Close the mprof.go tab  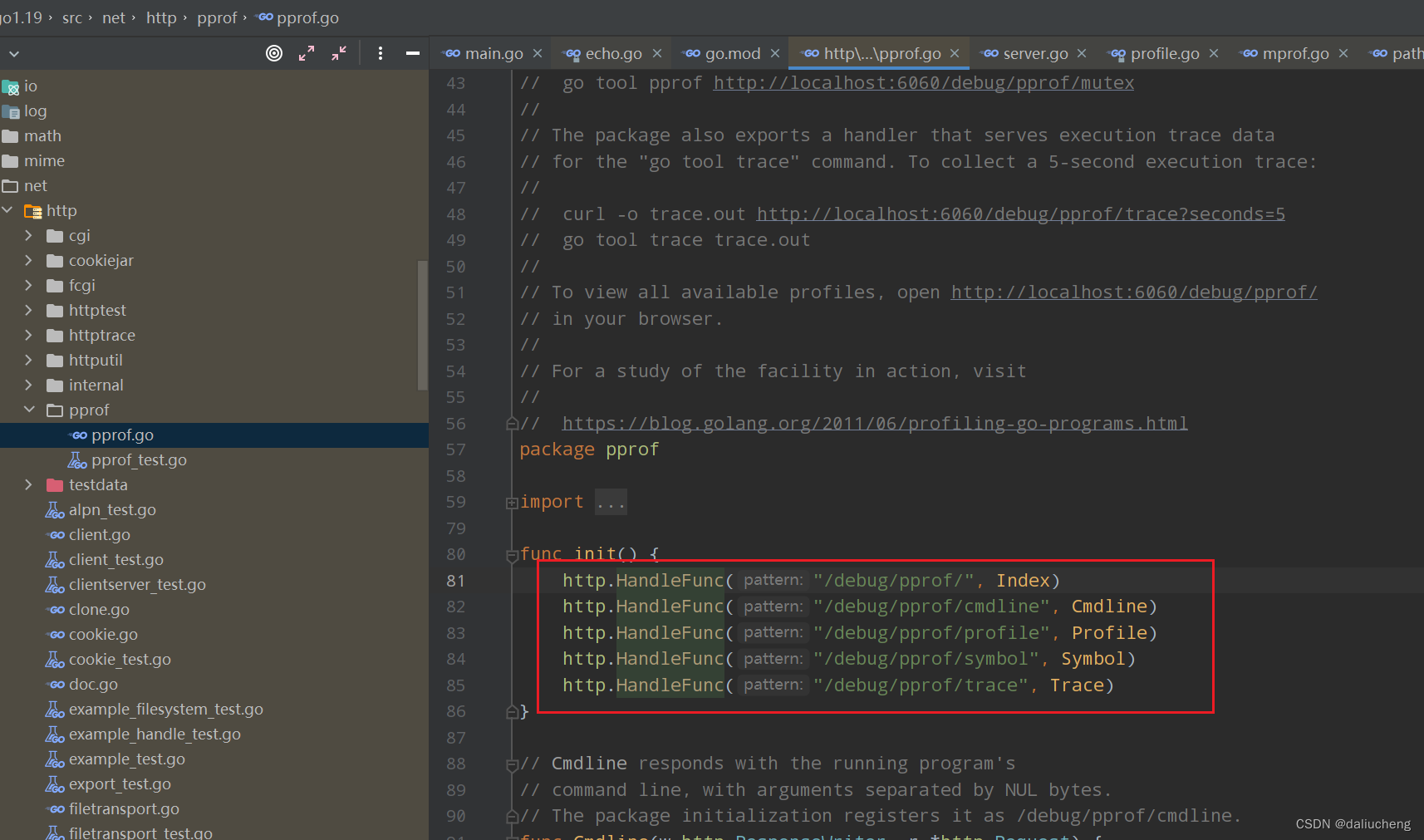(1343, 53)
